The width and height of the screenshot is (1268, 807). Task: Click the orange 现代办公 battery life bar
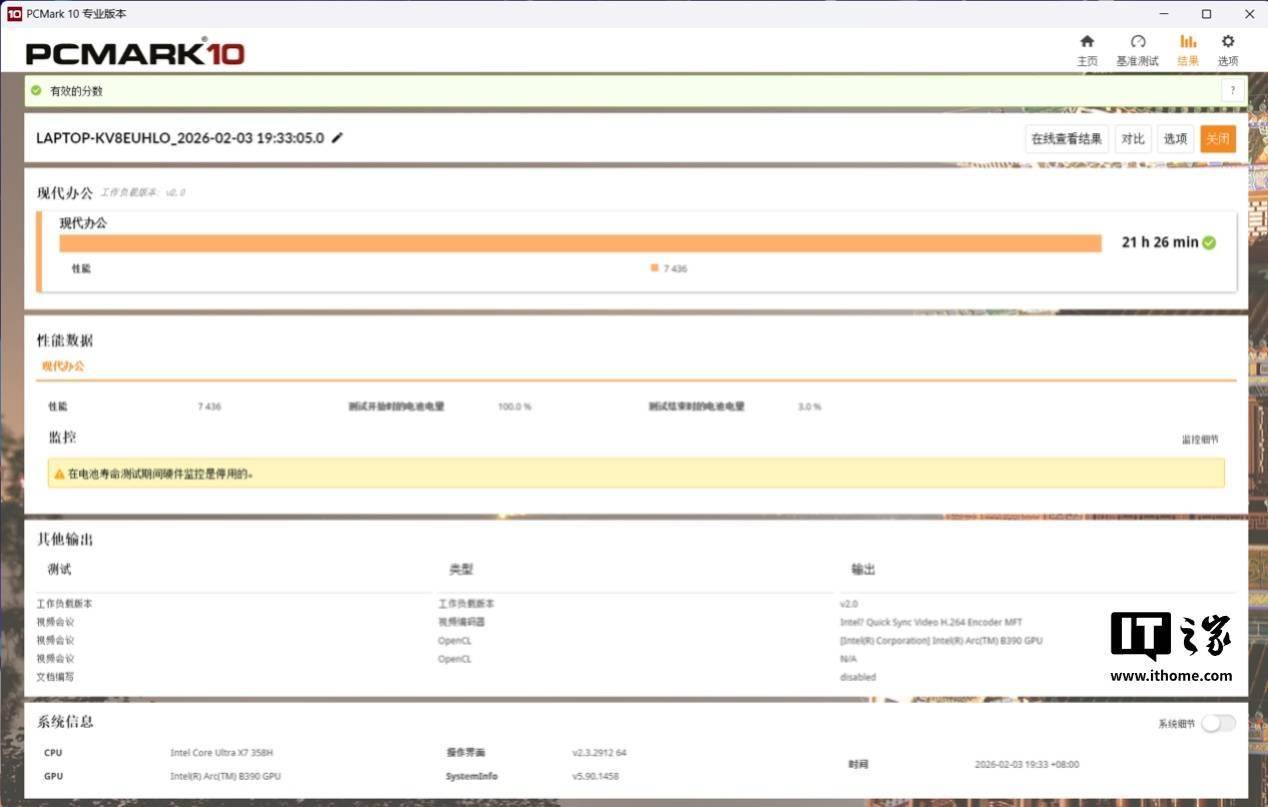[x=580, y=243]
